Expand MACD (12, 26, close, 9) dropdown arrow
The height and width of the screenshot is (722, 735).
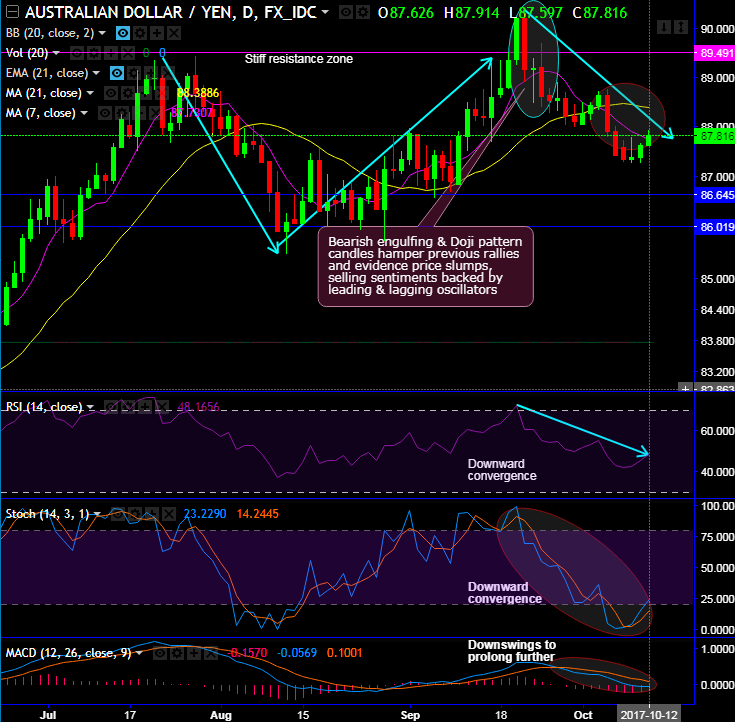(139, 653)
